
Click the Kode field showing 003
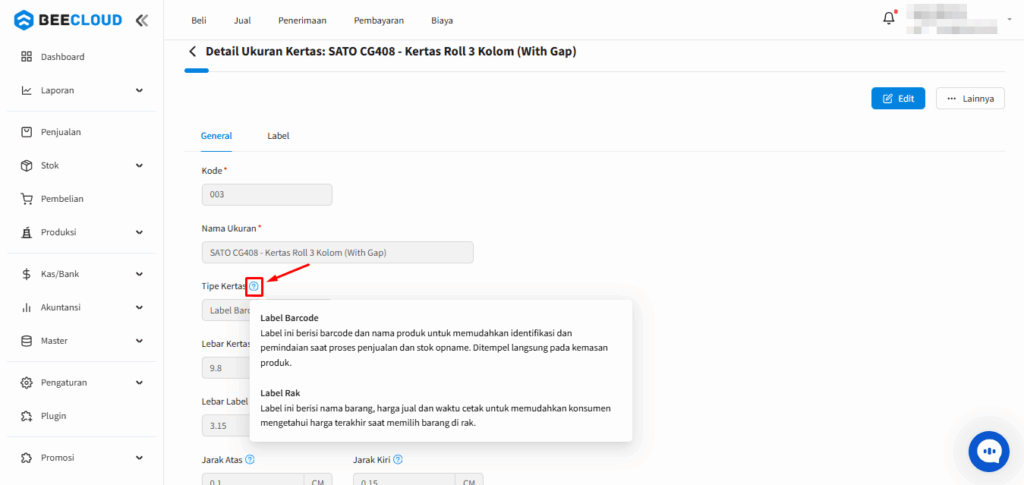coord(267,195)
